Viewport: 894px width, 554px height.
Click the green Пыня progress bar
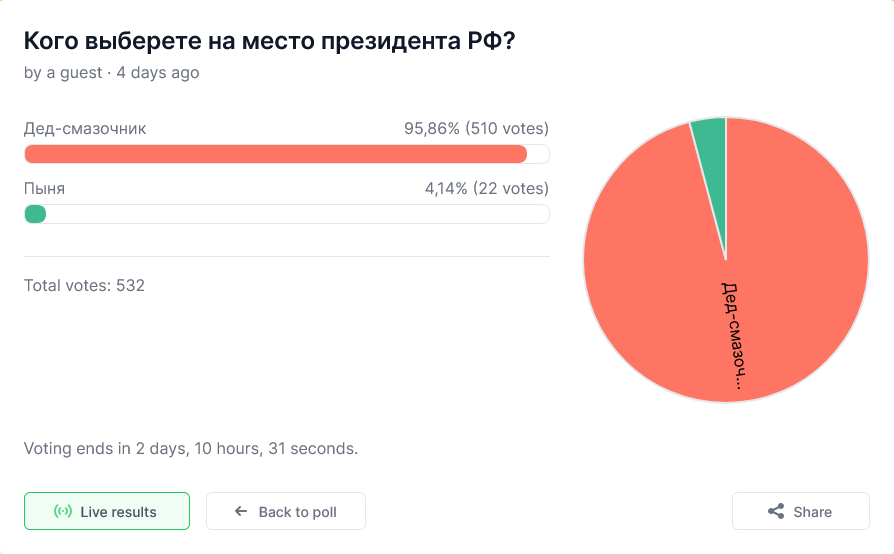[35, 214]
